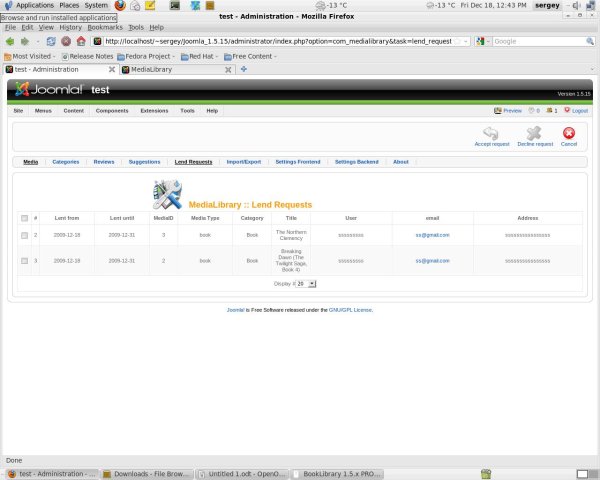Click the red Cancel toolbar icon
Viewport: 600px width, 480px height.
pyautogui.click(x=569, y=133)
